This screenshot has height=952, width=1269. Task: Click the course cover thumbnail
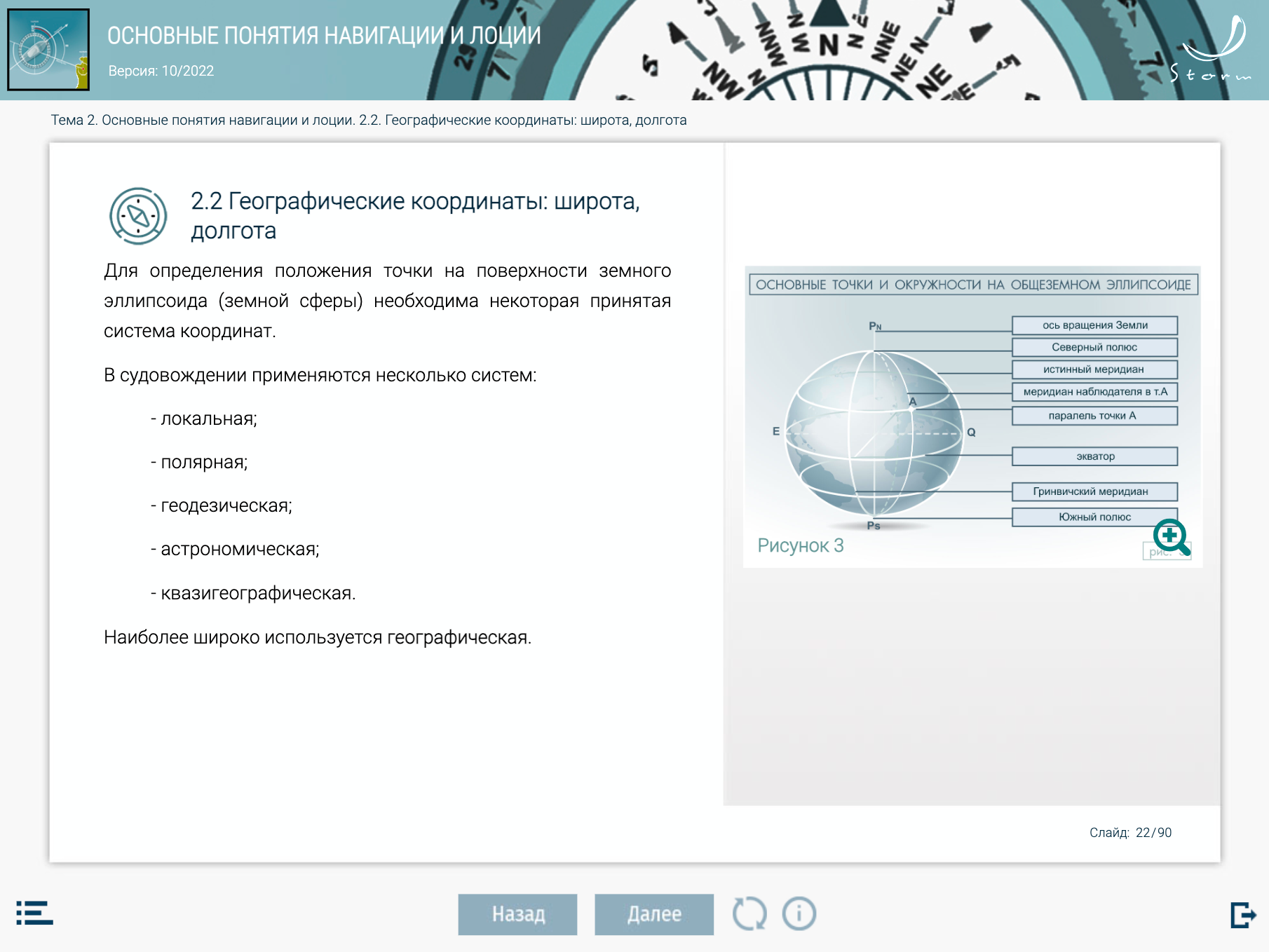48,49
